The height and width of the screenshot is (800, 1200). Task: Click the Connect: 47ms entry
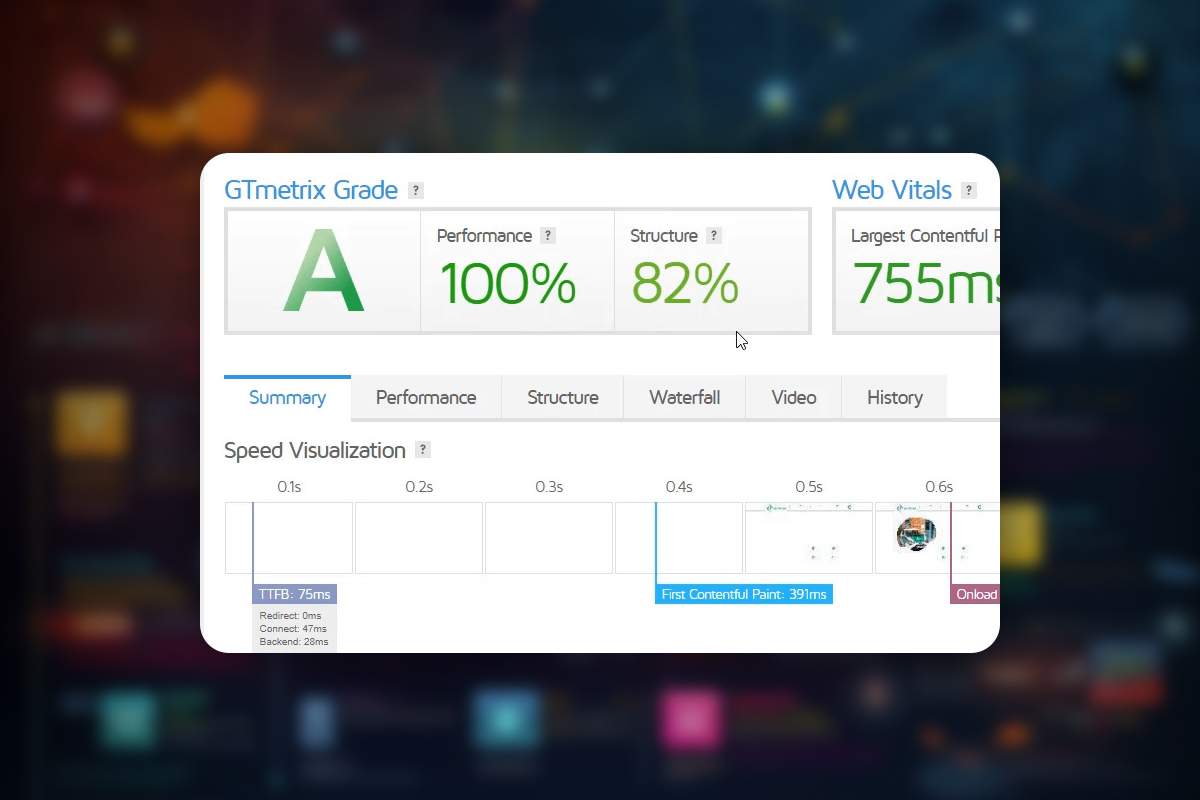point(293,629)
